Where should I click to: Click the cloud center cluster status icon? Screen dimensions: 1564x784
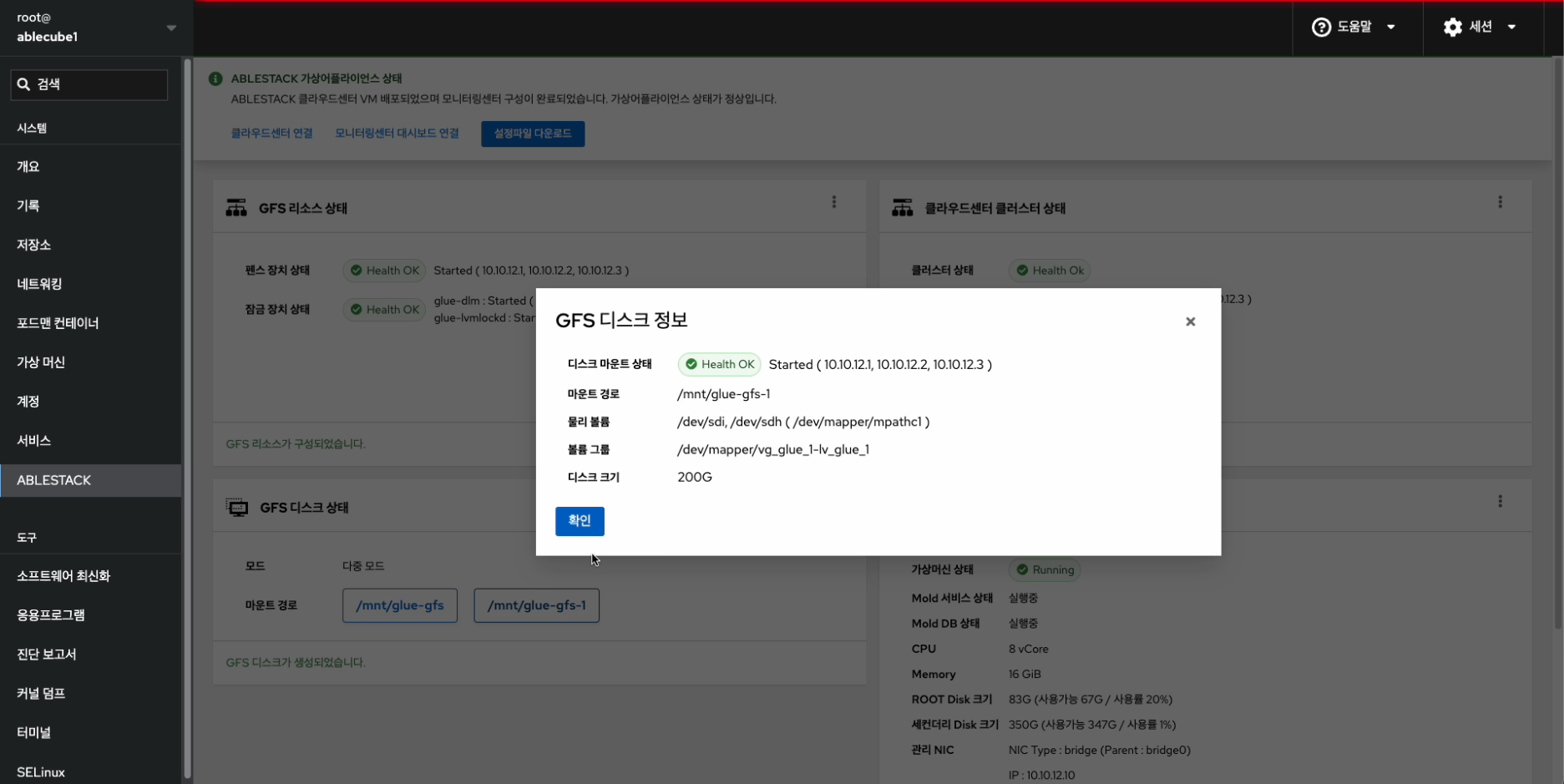coord(902,208)
